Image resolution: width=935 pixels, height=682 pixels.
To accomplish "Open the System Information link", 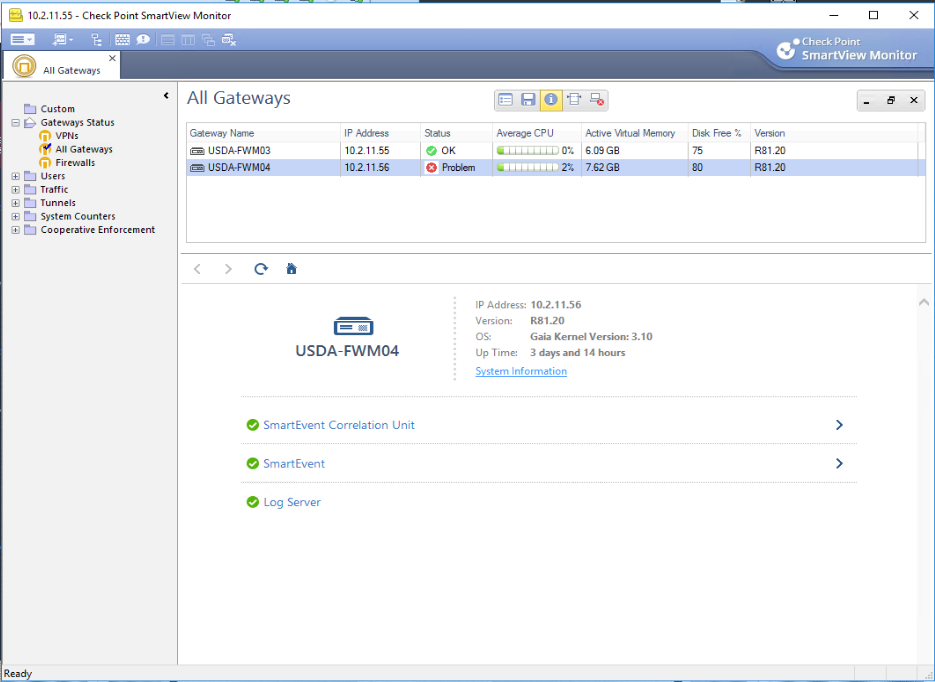I will tap(521, 371).
